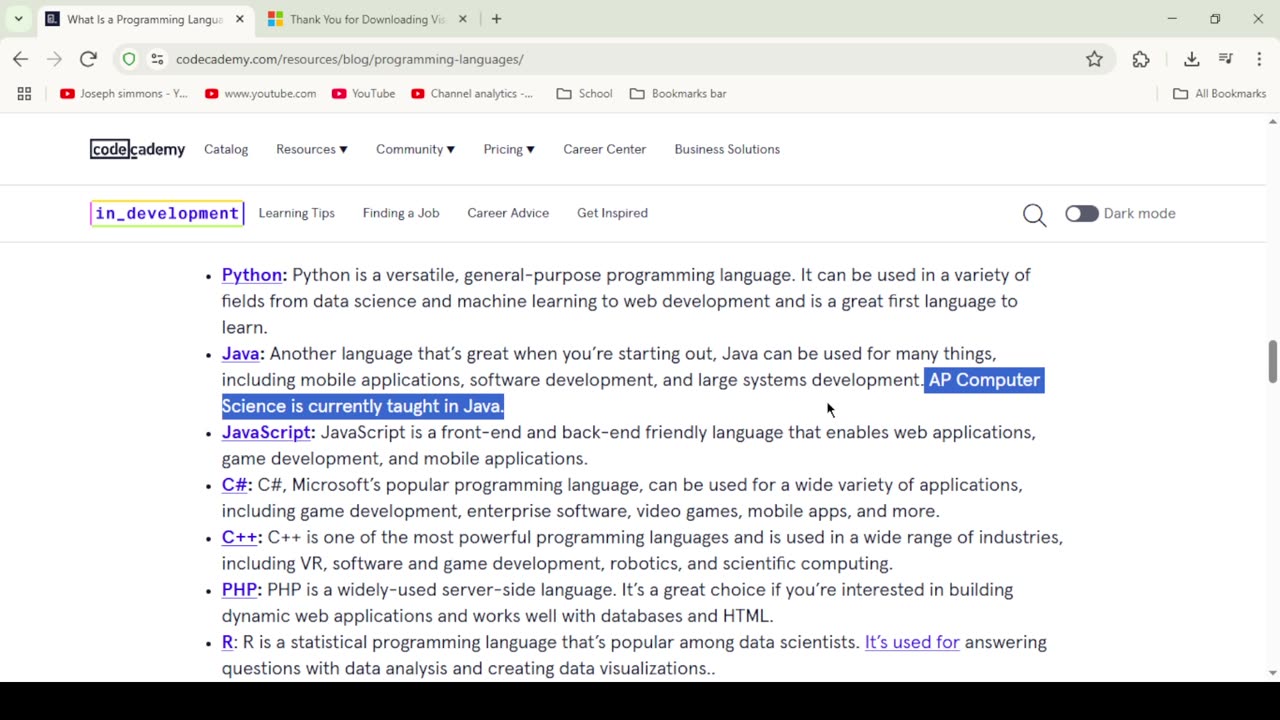
Task: Click the Codecademy logo
Action: [x=137, y=149]
